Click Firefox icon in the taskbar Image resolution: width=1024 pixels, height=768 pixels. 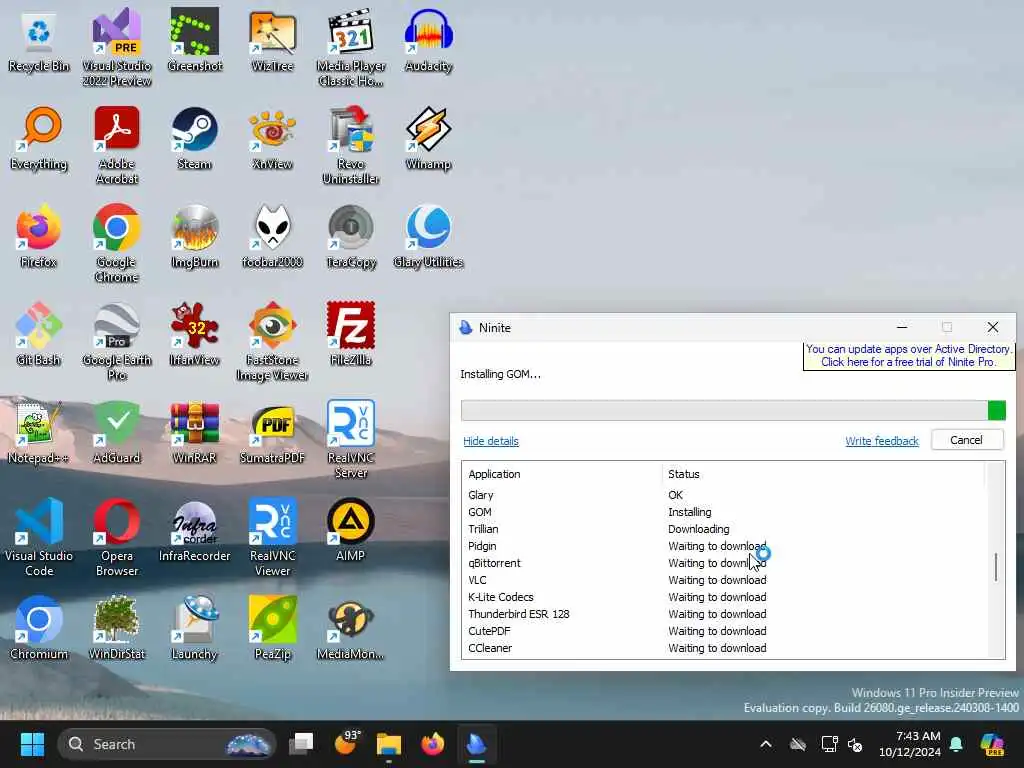(x=432, y=744)
